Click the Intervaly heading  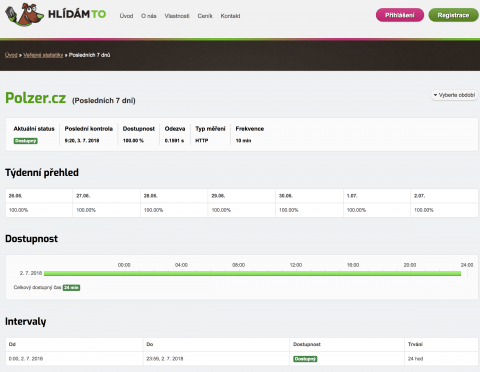(x=26, y=322)
